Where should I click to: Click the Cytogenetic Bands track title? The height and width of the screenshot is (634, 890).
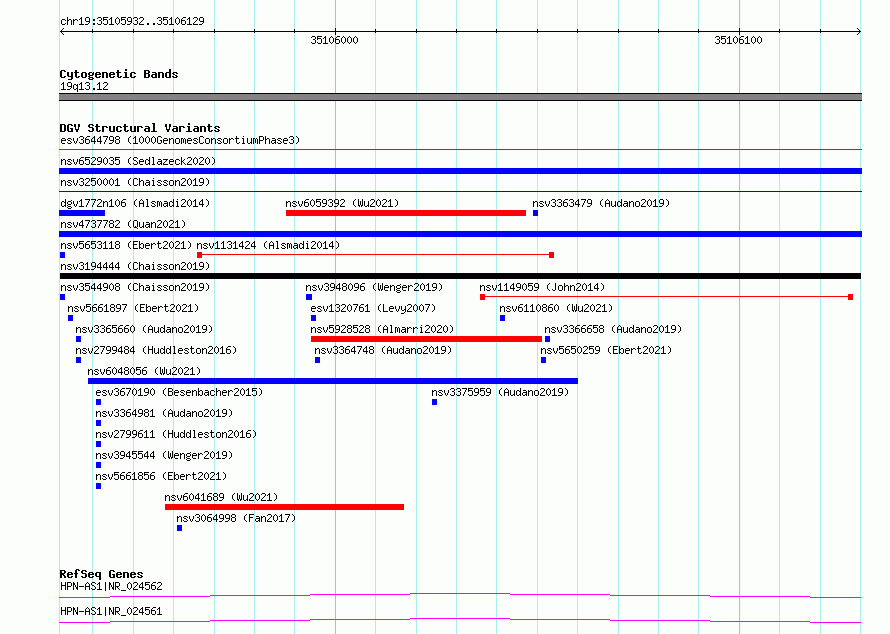(119, 74)
